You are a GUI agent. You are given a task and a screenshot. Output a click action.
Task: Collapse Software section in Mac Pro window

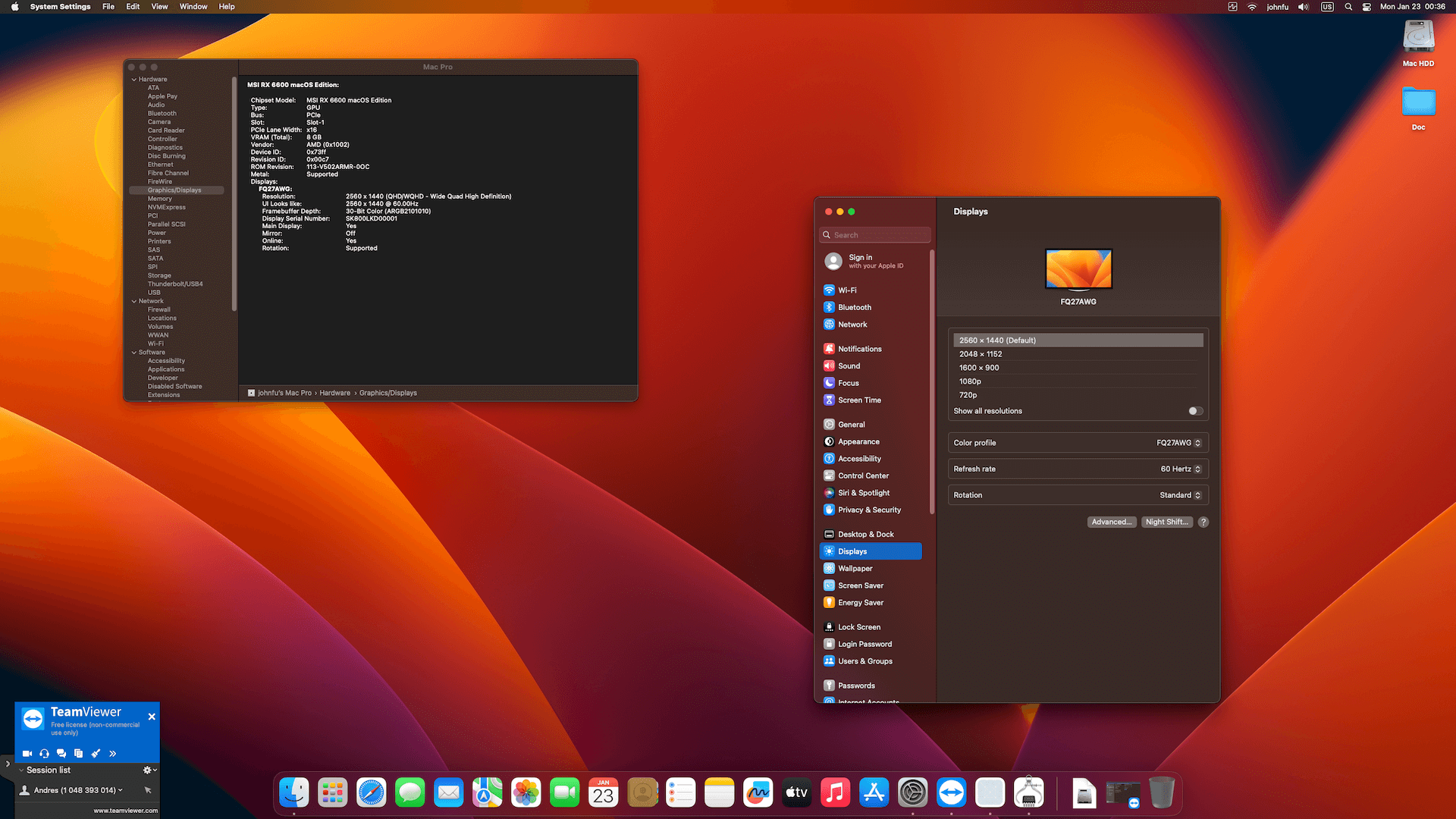pyautogui.click(x=134, y=353)
